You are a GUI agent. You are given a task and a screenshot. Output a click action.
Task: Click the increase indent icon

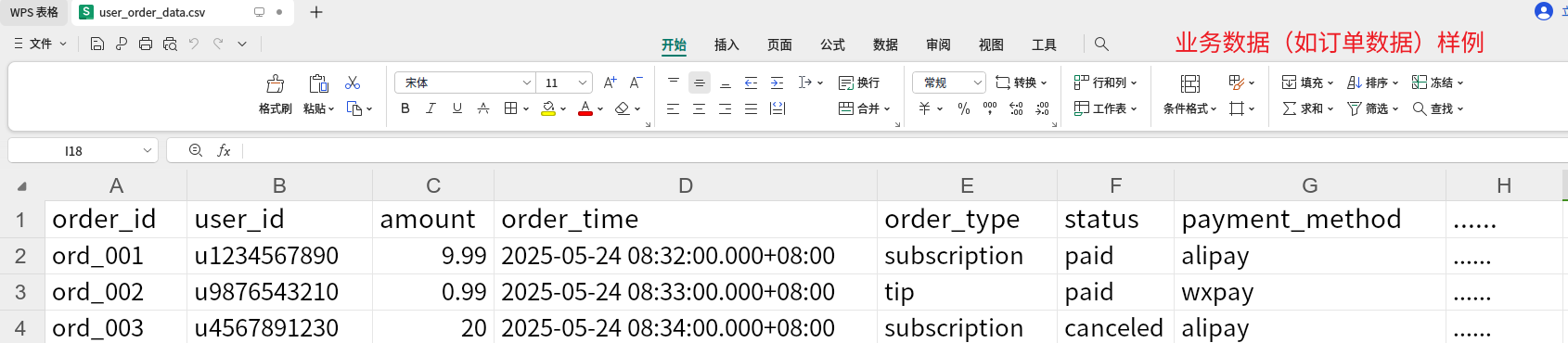click(x=777, y=83)
